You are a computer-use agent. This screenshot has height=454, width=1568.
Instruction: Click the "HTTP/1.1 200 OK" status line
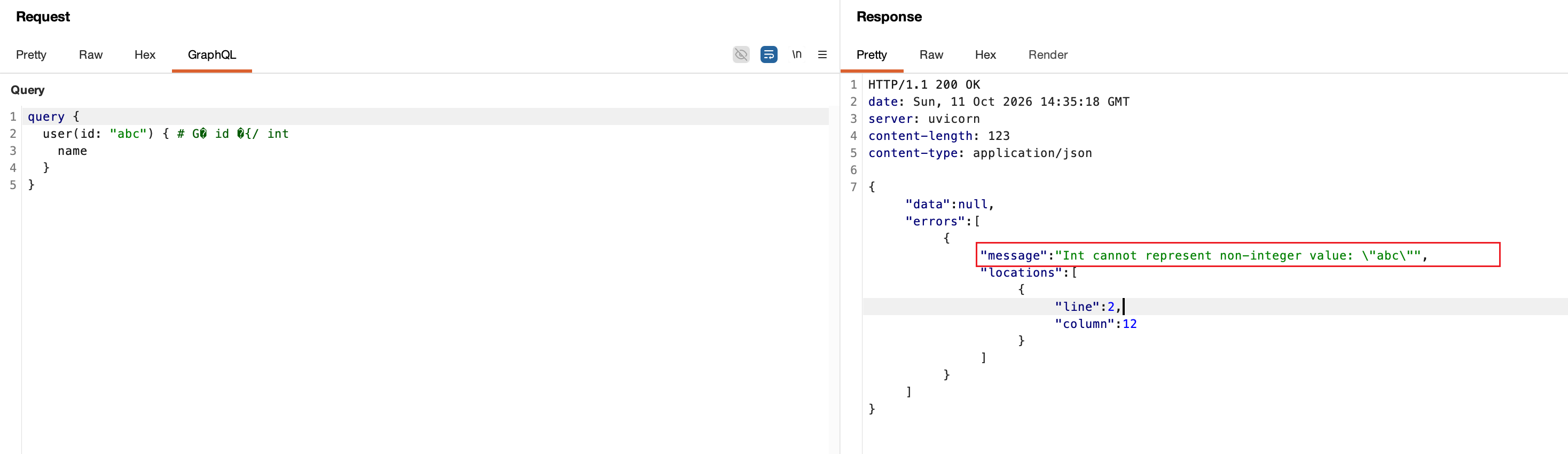[x=924, y=84]
